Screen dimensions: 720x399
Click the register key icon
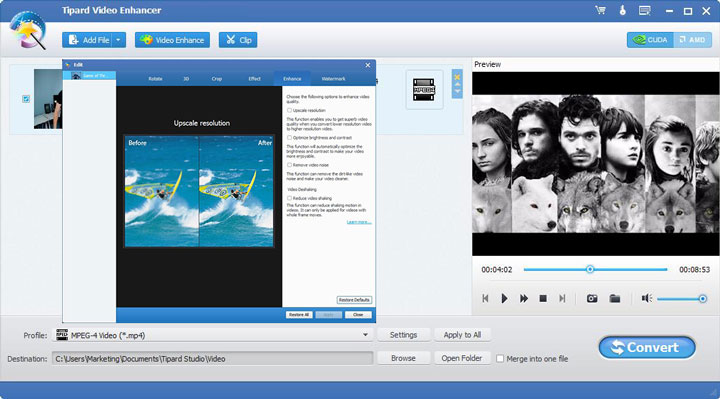point(623,10)
